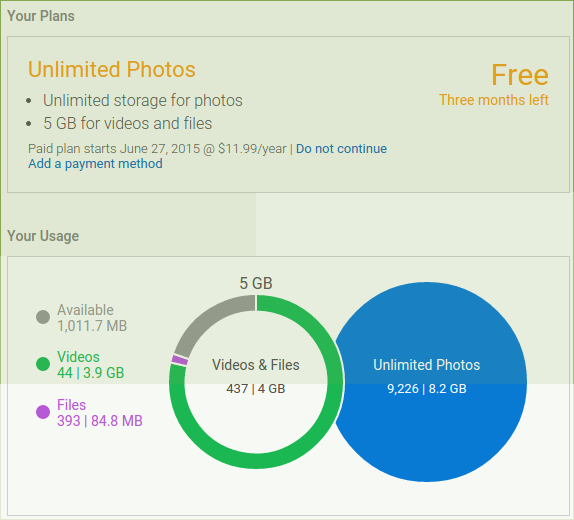Select the Files 393 | 84.8 MB label

pyautogui.click(x=100, y=413)
